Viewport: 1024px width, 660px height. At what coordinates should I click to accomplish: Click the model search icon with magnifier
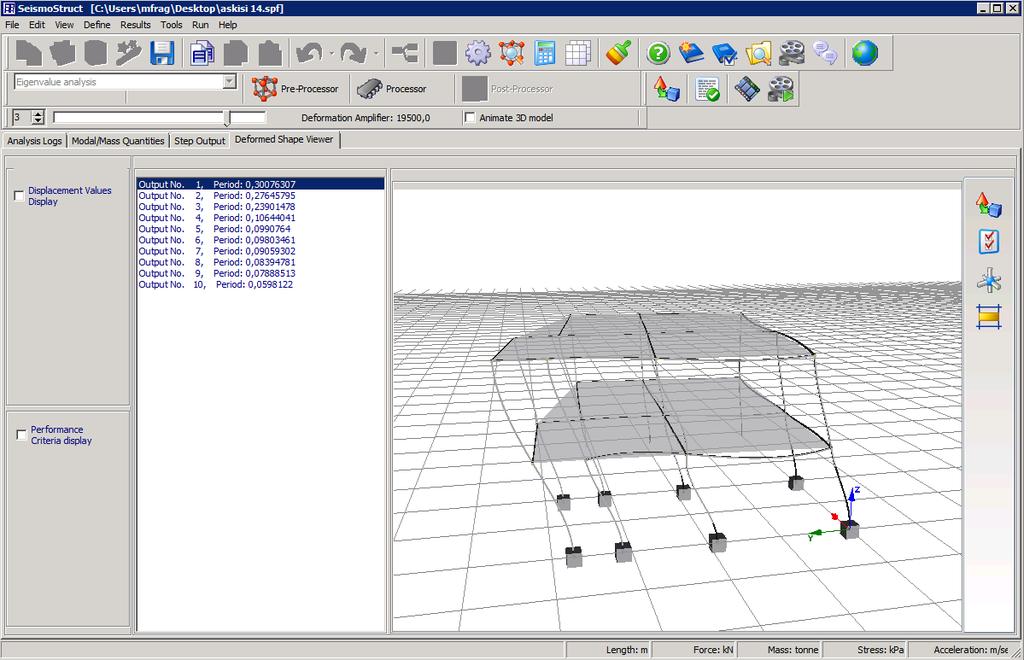pos(511,53)
